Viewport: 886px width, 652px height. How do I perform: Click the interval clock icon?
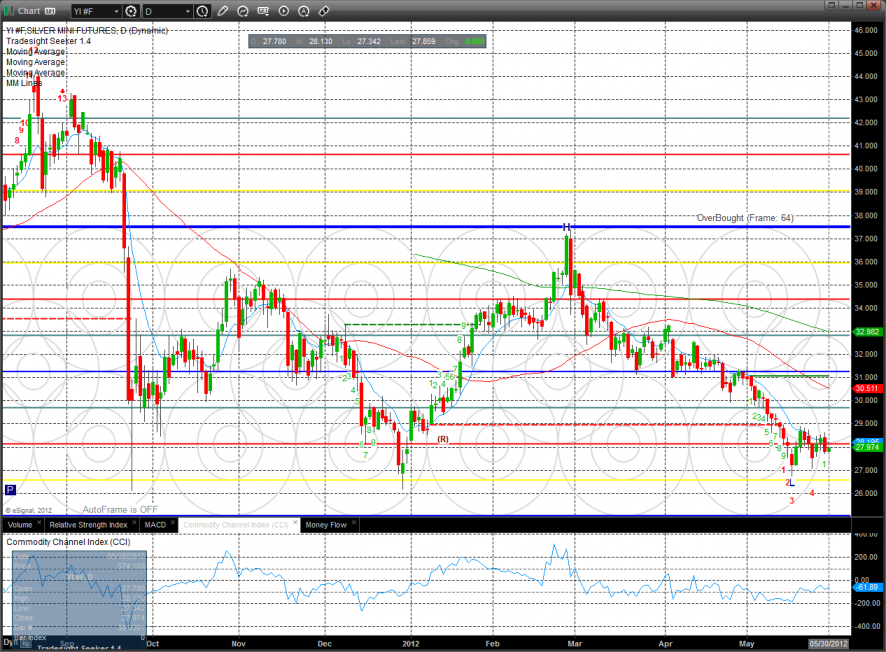[203, 11]
